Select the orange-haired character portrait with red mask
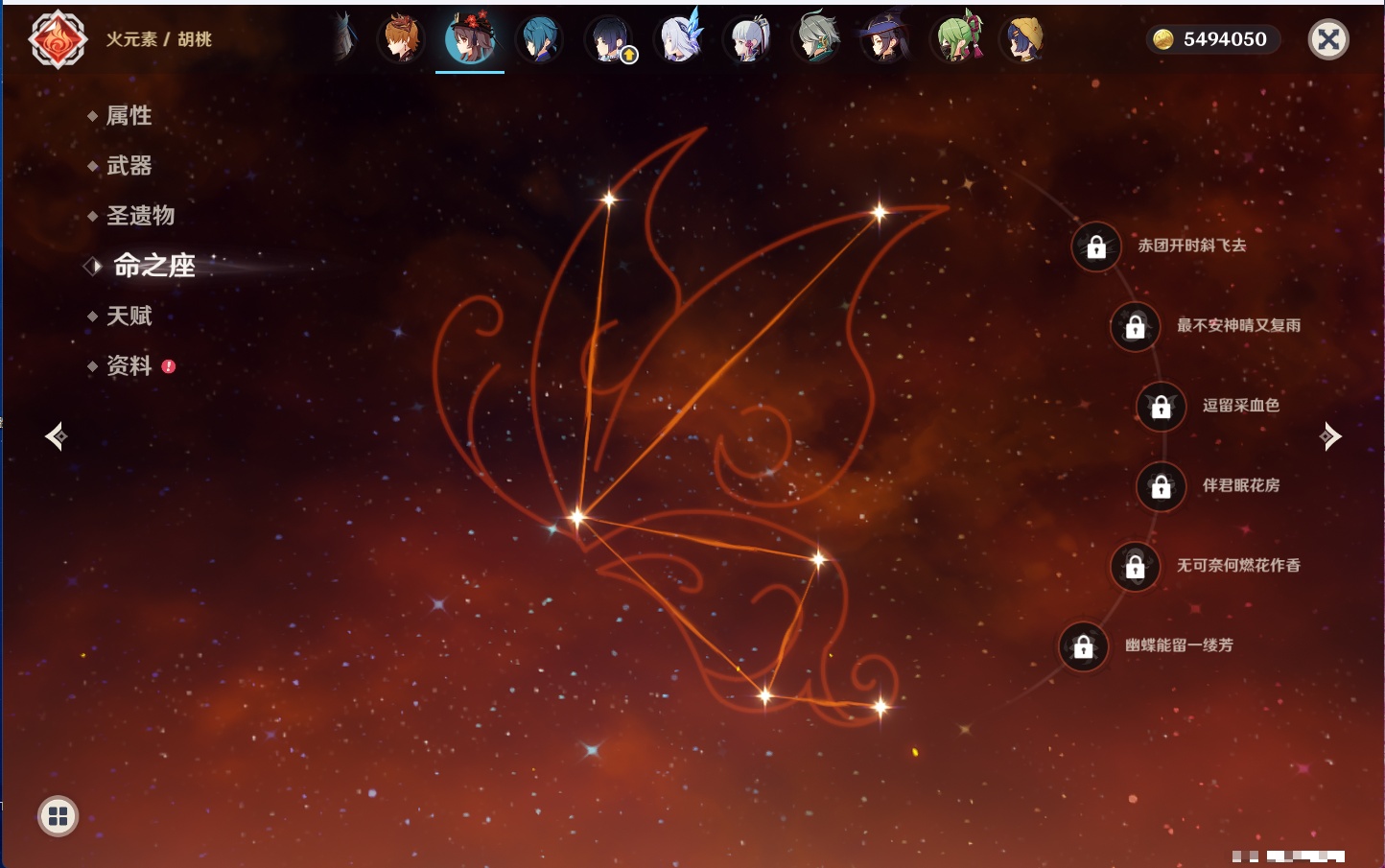The height and width of the screenshot is (868, 1385). (401, 39)
